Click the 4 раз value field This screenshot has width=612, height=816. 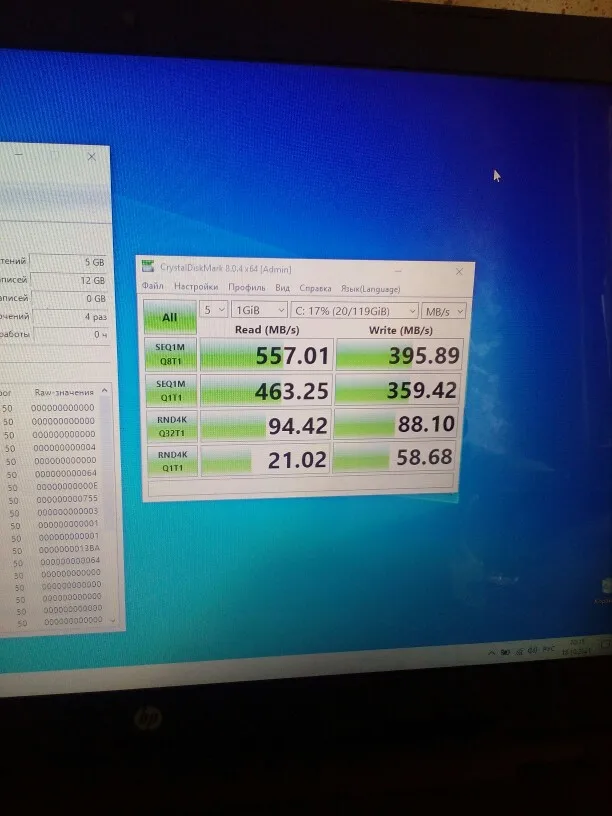(69, 316)
